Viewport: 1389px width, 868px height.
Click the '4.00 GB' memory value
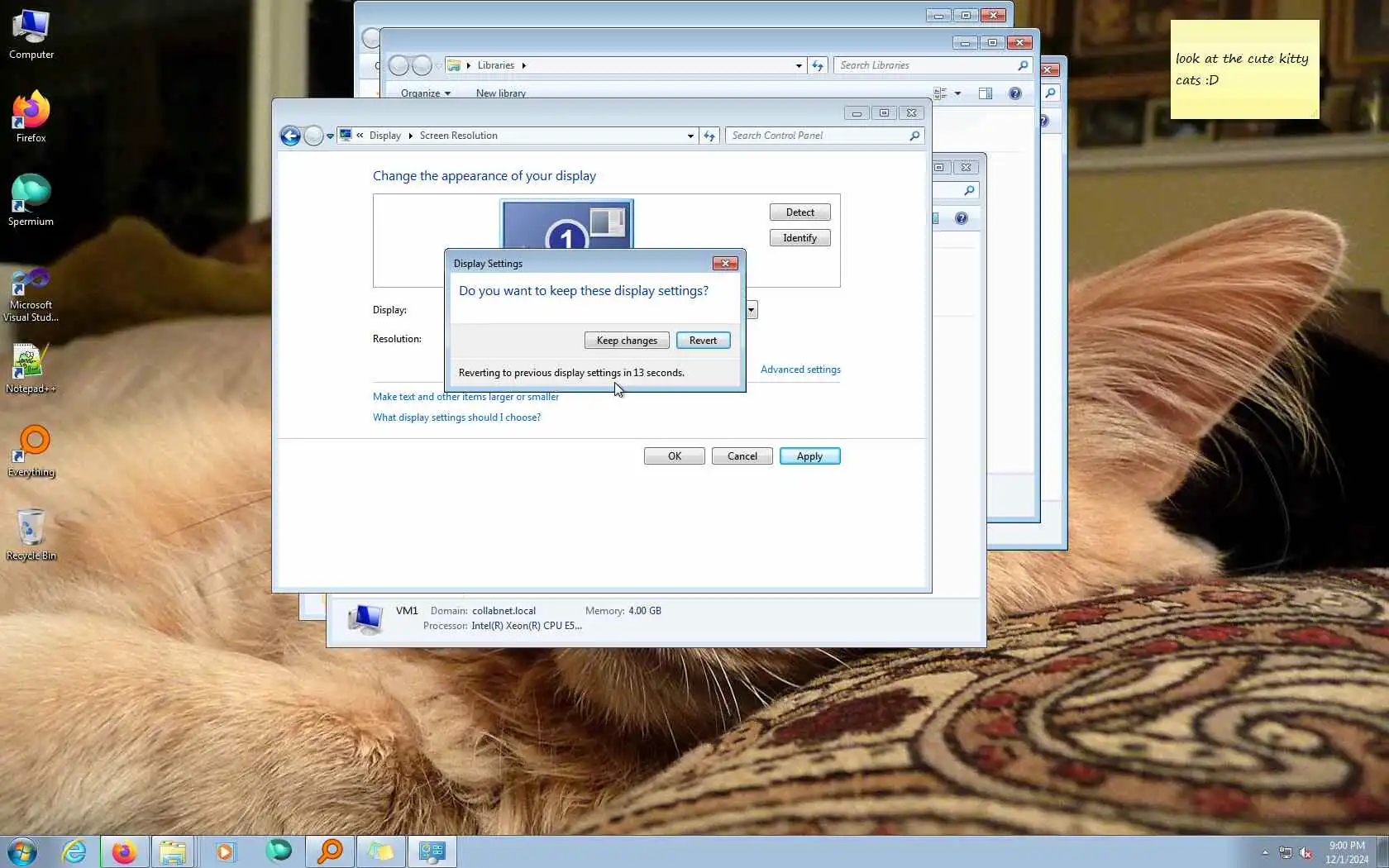tap(645, 611)
